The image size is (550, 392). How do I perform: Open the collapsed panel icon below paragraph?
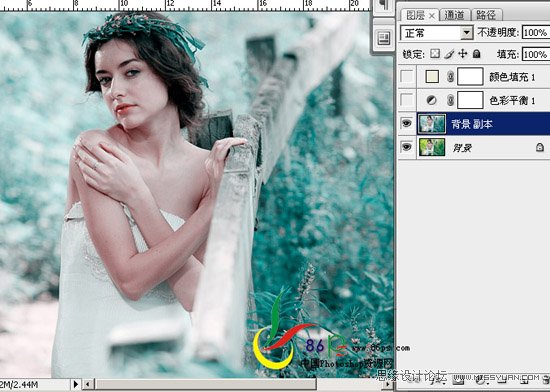tap(384, 38)
